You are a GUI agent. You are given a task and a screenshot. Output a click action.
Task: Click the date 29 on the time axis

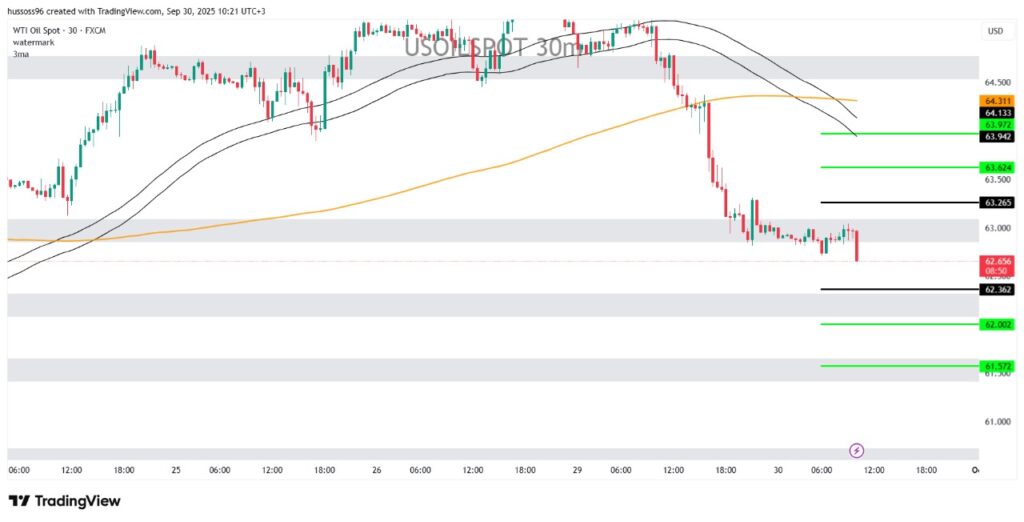[577, 469]
